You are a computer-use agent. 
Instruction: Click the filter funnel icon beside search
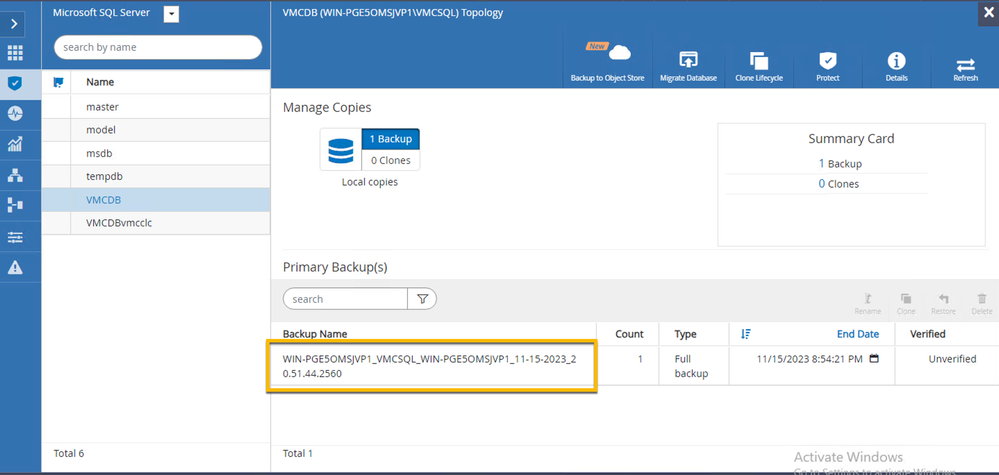pos(422,298)
